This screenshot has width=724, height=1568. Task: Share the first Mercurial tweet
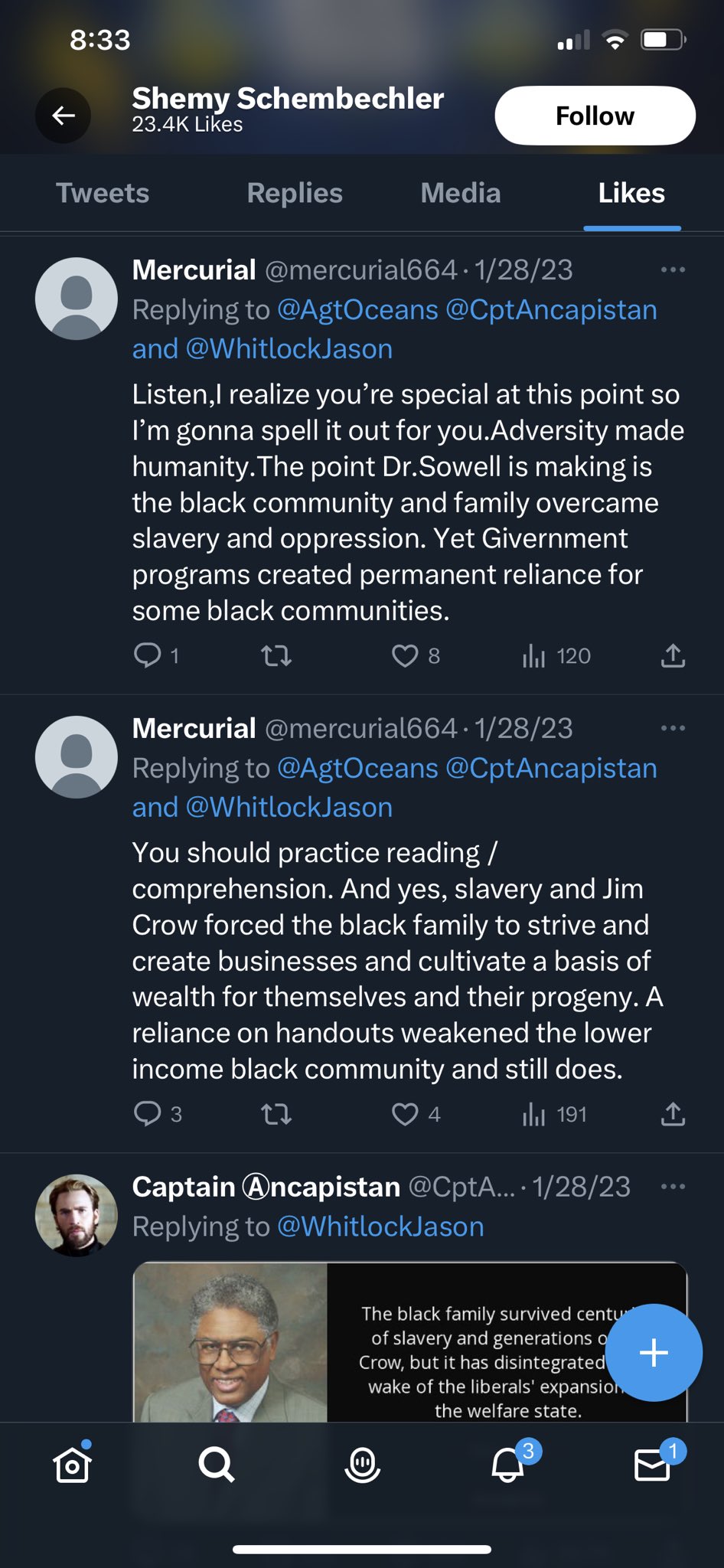673,655
